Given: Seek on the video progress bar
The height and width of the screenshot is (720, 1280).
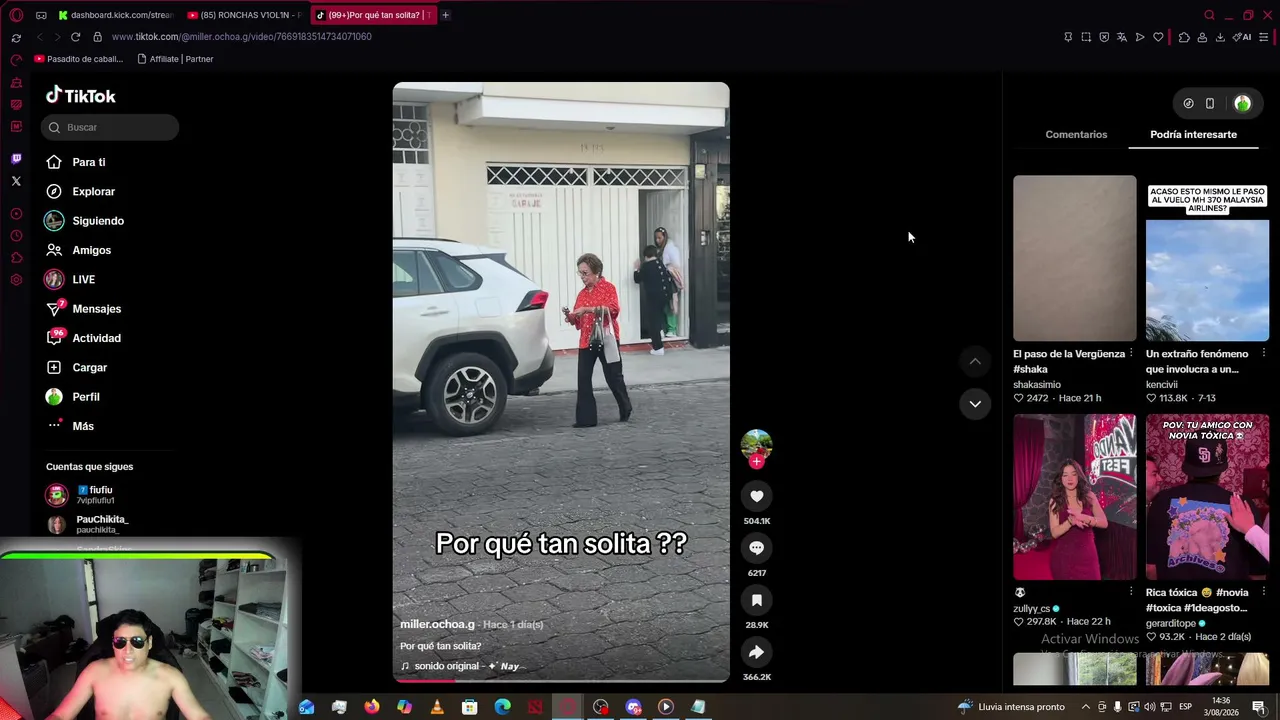Looking at the screenshot, I should click(x=561, y=680).
